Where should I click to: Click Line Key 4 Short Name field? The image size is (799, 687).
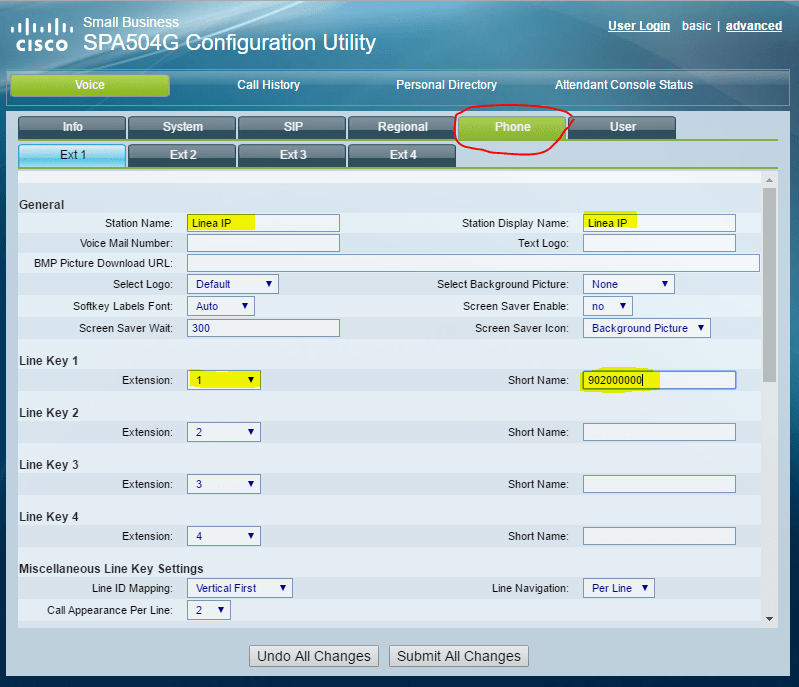click(x=659, y=536)
